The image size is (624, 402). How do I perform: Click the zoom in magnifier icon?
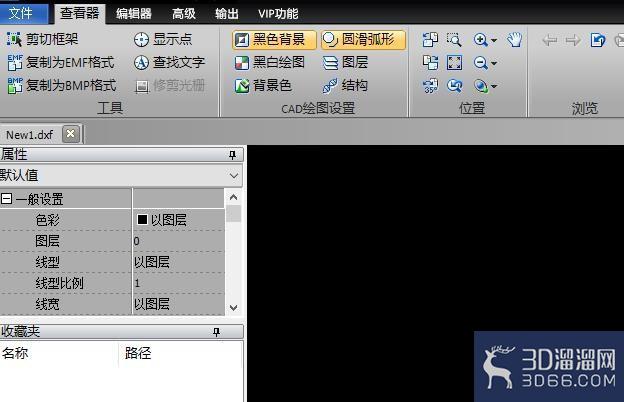click(480, 39)
